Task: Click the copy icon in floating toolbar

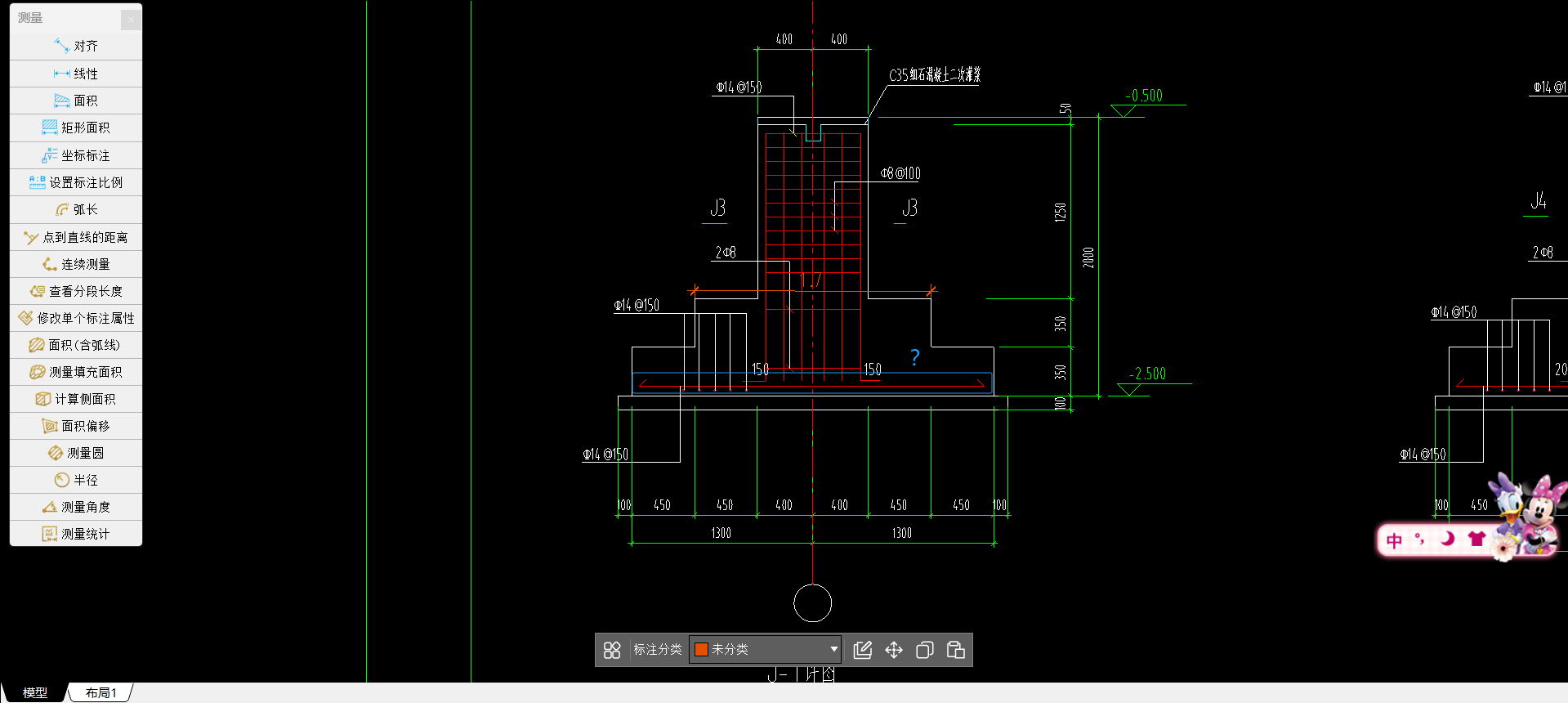Action: click(x=925, y=650)
